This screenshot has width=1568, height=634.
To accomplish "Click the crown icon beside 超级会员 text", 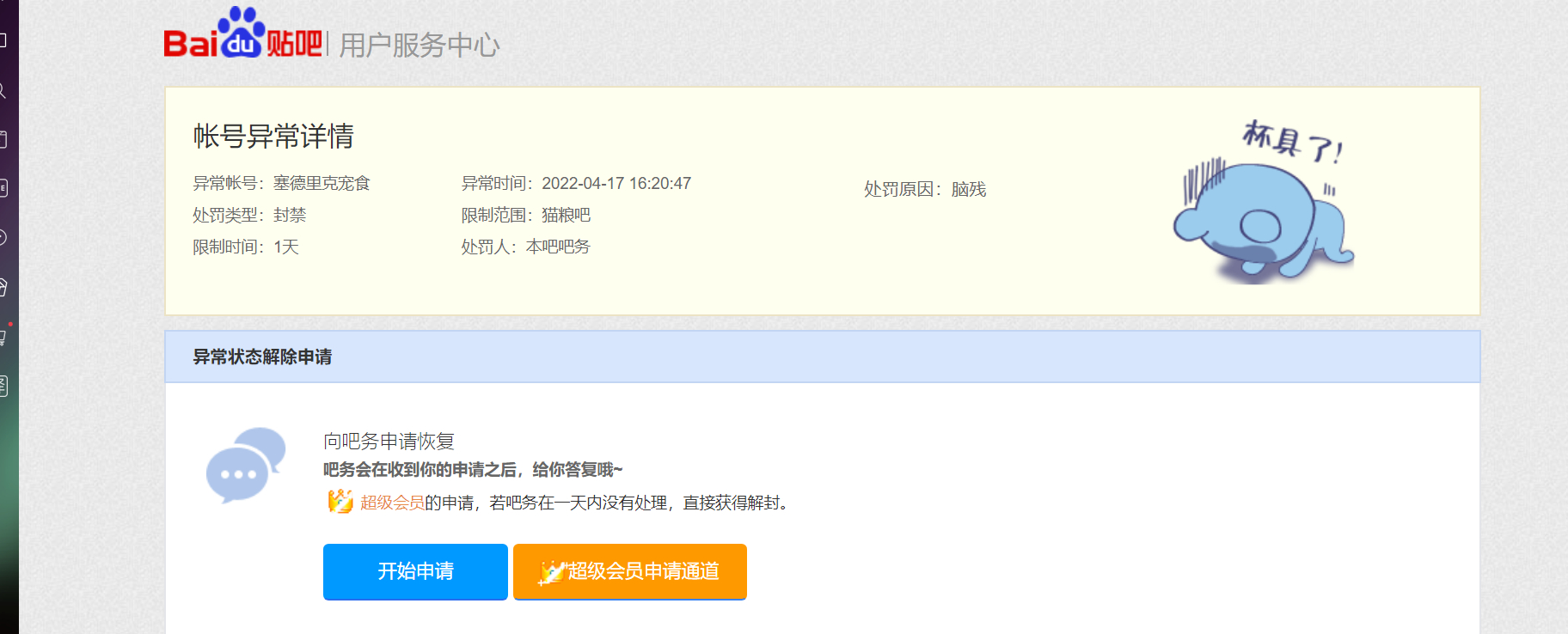I will point(340,501).
